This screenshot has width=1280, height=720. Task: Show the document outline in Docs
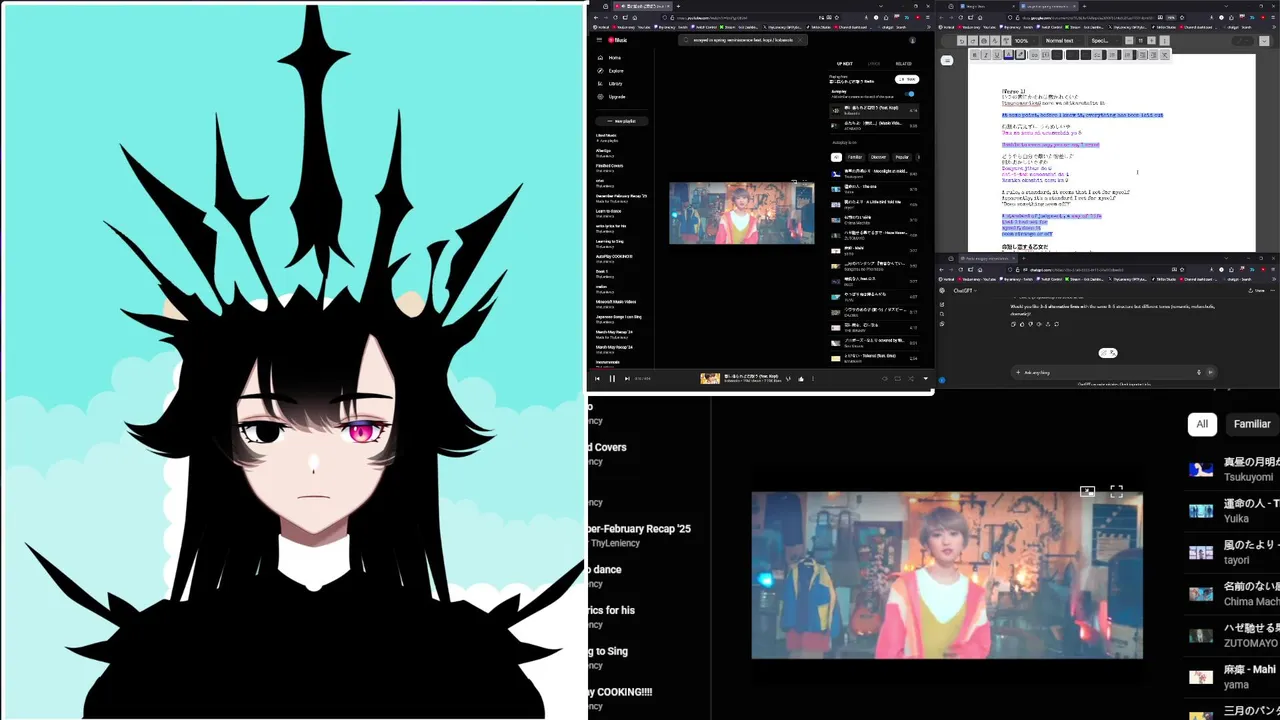click(x=947, y=60)
